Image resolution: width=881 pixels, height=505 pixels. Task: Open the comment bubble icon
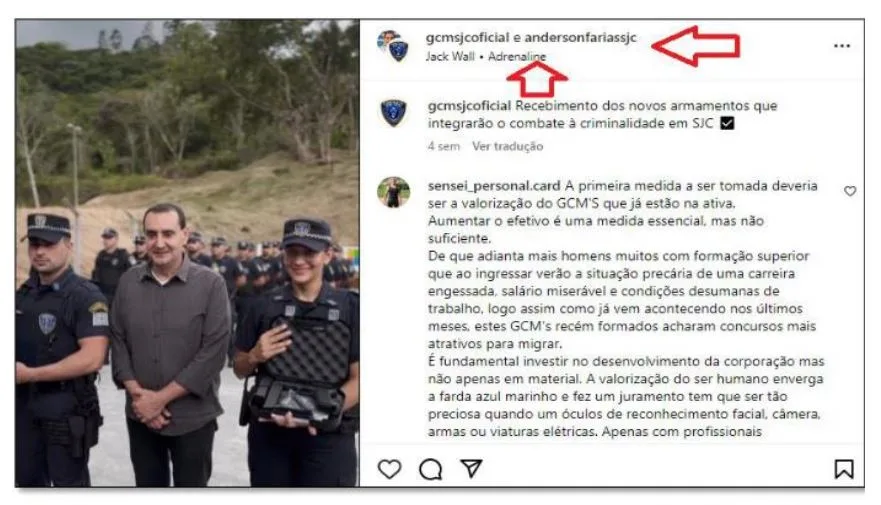(x=430, y=469)
